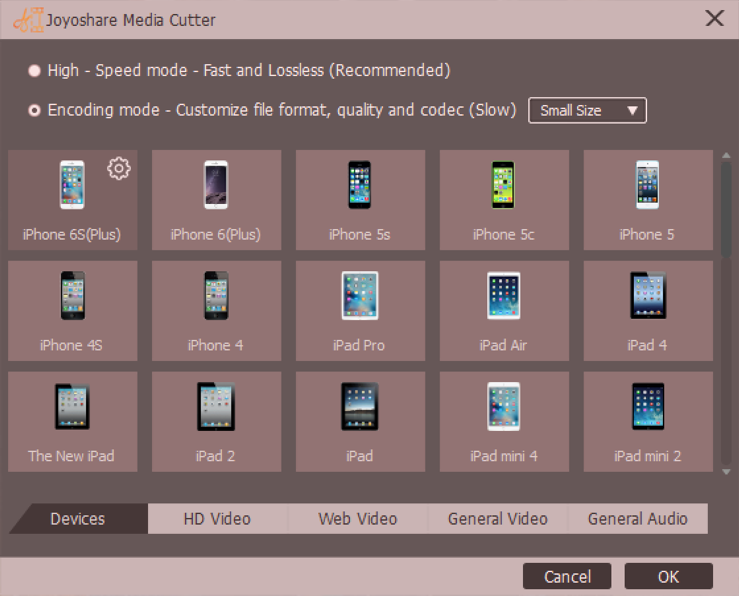Choose the iPhone 5 device preset
739x596 pixels.
[648, 200]
